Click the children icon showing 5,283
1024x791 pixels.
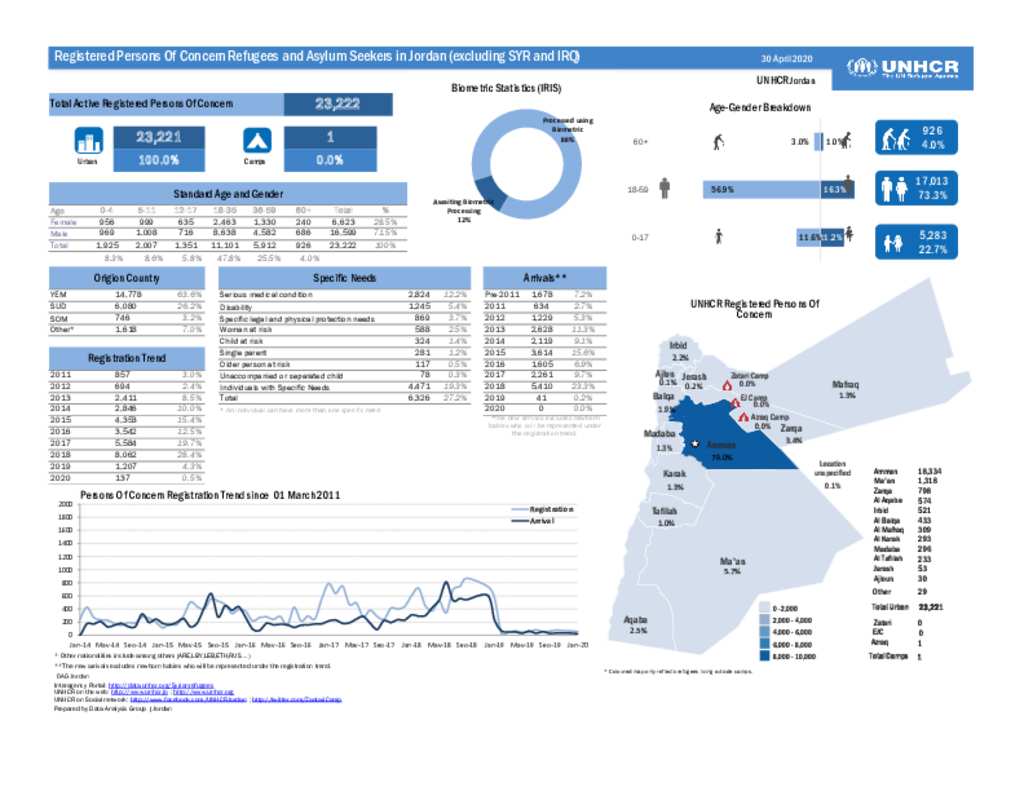click(891, 241)
